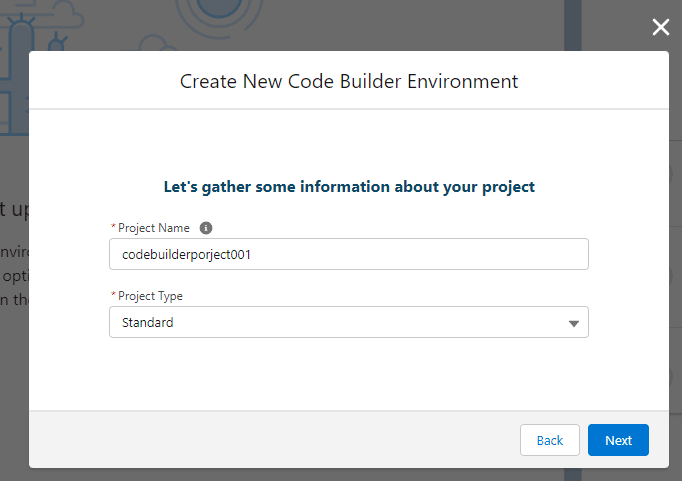Screen dimensions: 682x481
Task: Select the dialog title 'Create New Code Builder Environment'
Action: 349,81
